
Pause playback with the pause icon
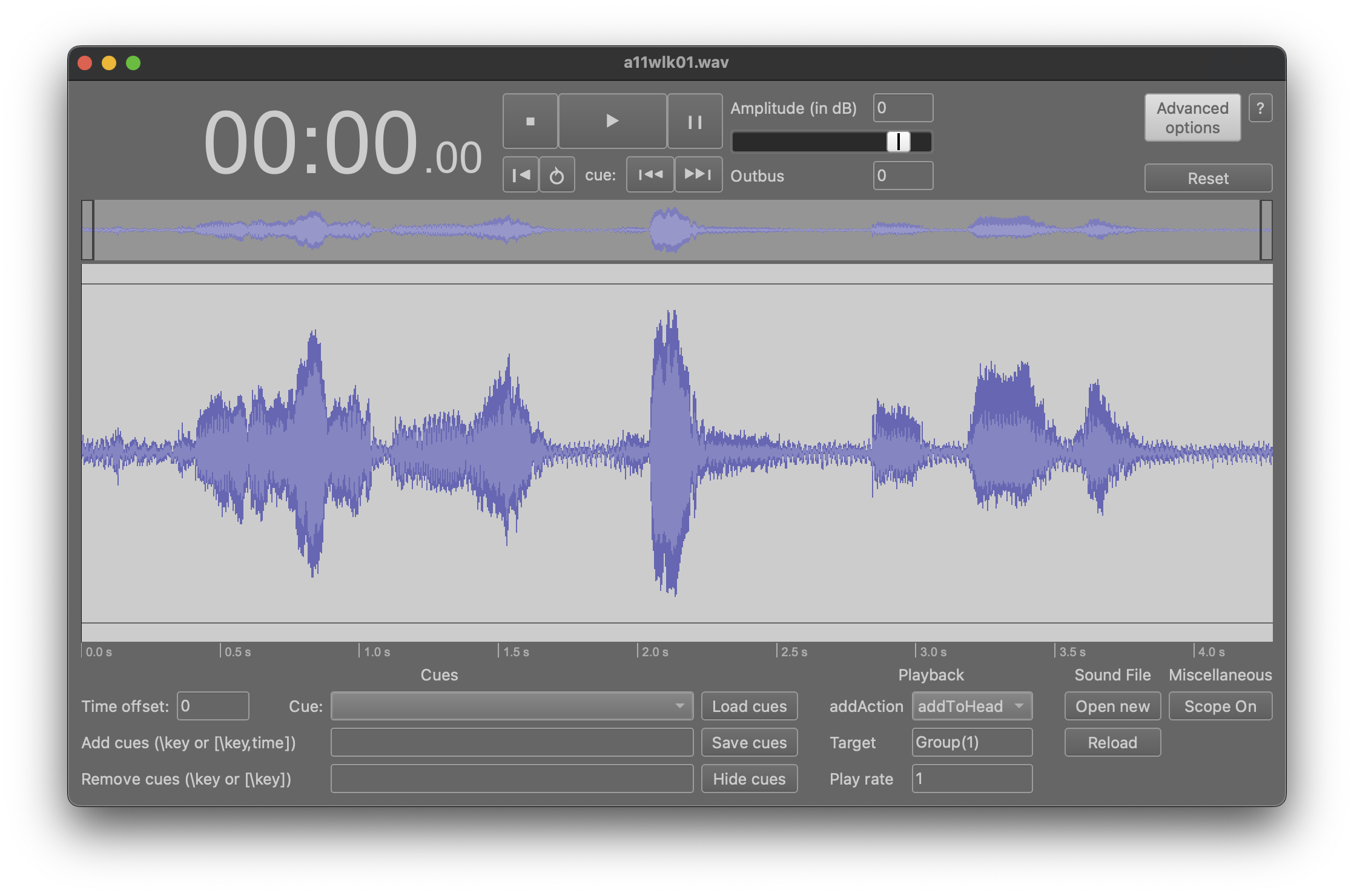695,121
